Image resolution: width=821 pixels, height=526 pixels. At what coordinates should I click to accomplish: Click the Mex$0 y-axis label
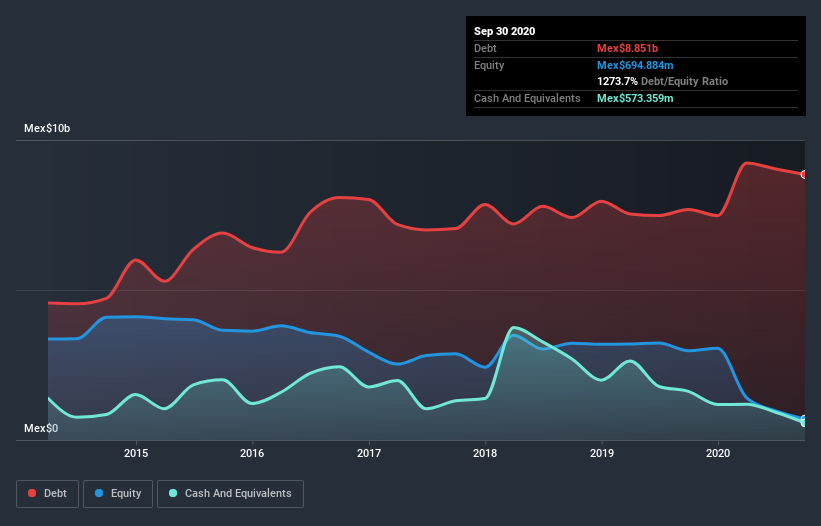click(41, 428)
